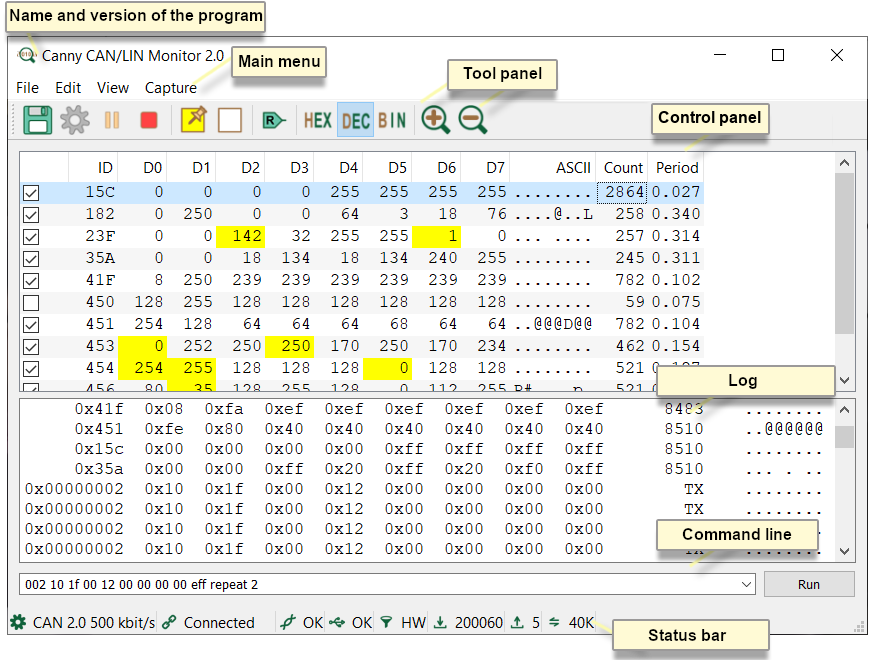Click the control panel scrollbar down arrow

click(x=845, y=380)
